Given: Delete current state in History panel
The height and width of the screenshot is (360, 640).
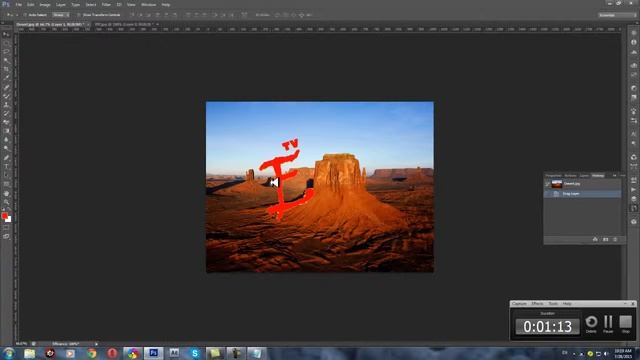Looking at the screenshot, I should 616,240.
